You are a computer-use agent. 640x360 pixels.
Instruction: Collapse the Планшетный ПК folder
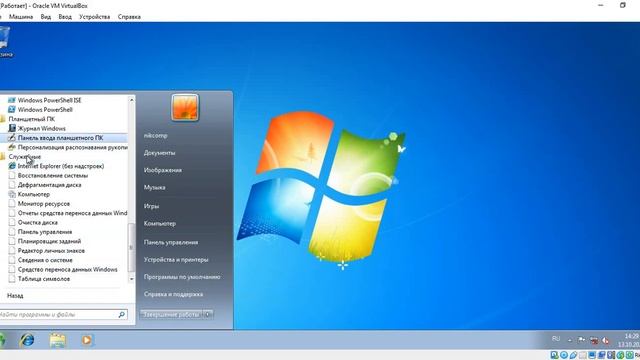[x=27, y=119]
